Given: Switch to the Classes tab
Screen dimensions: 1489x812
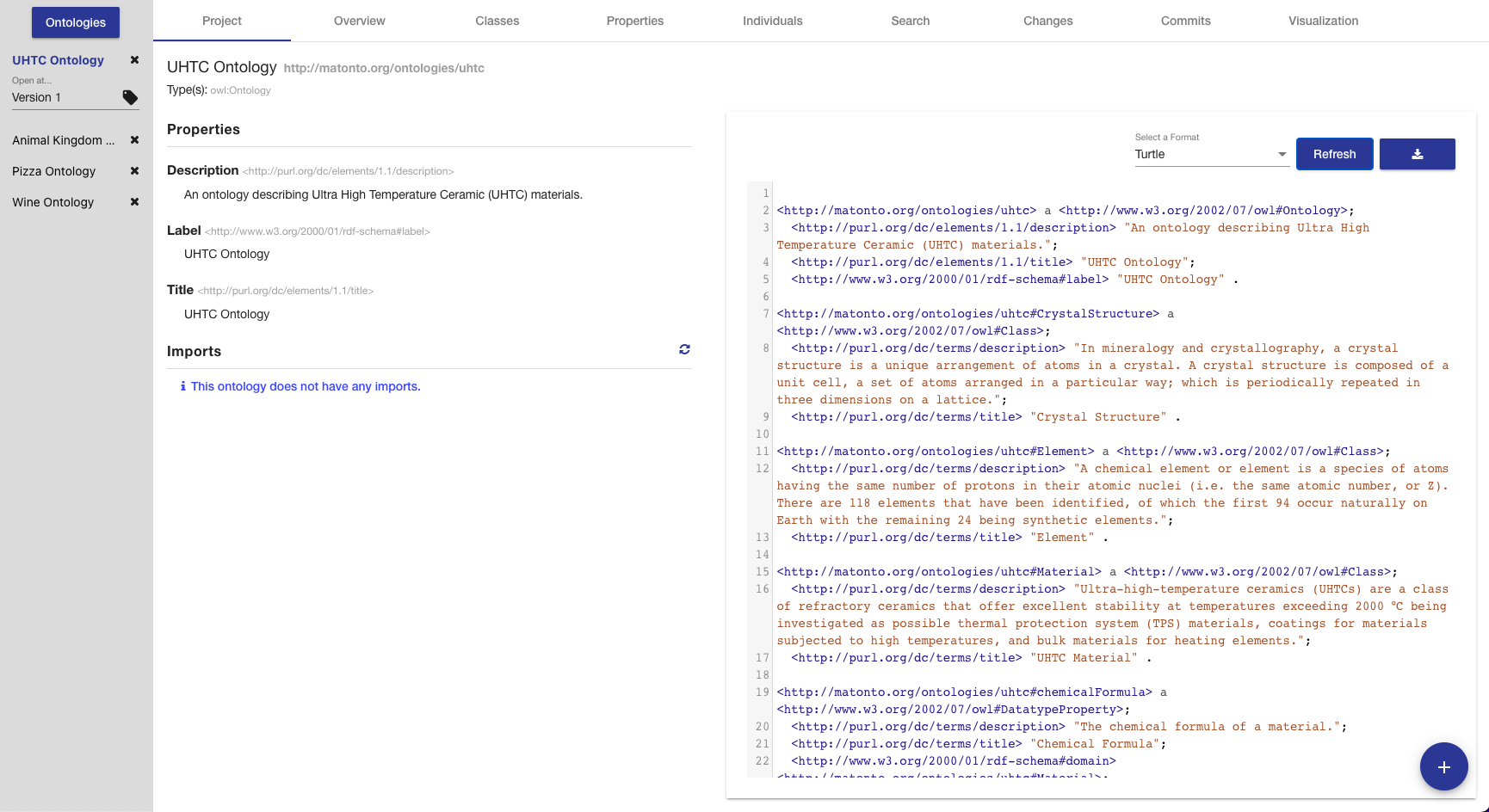Looking at the screenshot, I should click(x=497, y=21).
